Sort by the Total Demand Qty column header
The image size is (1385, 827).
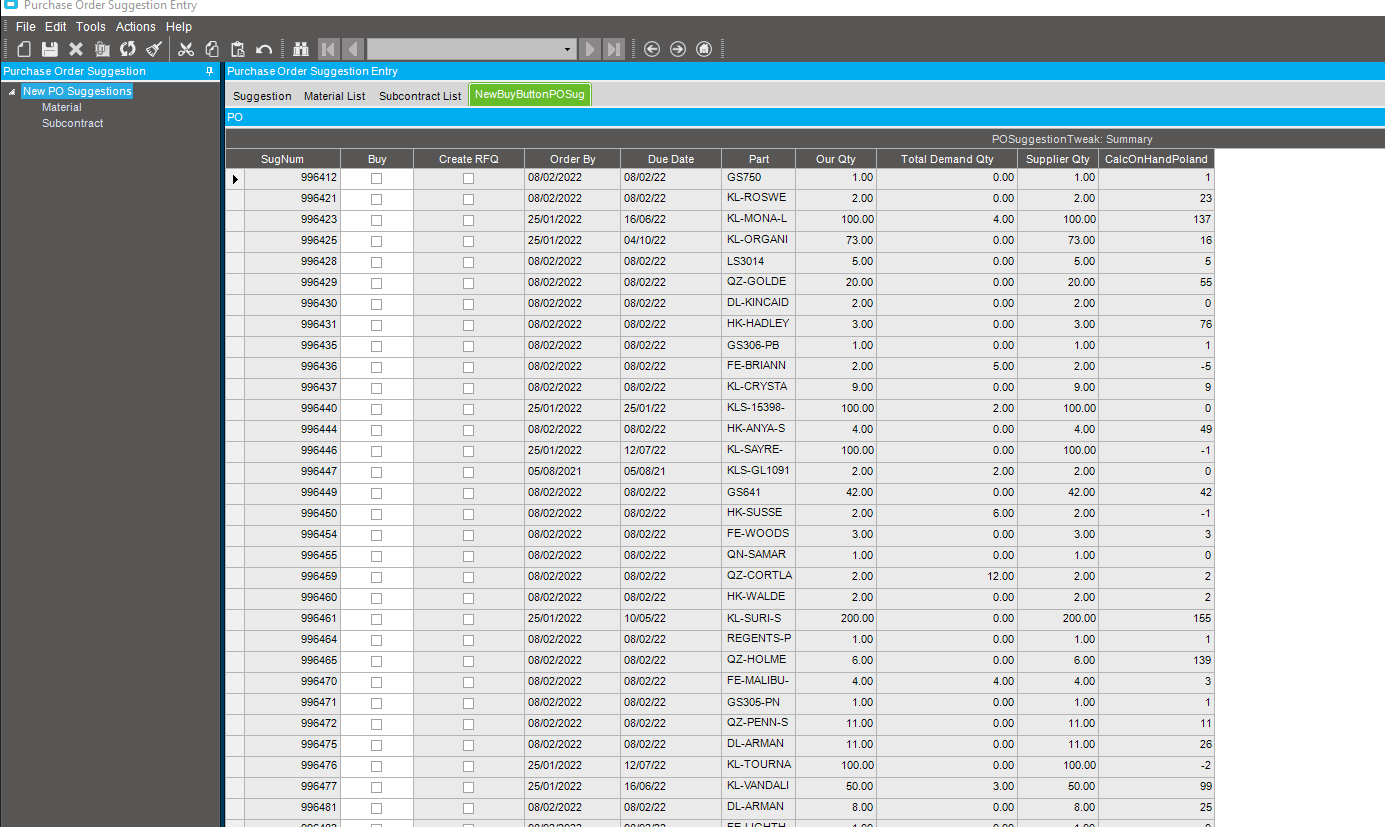pos(947,159)
